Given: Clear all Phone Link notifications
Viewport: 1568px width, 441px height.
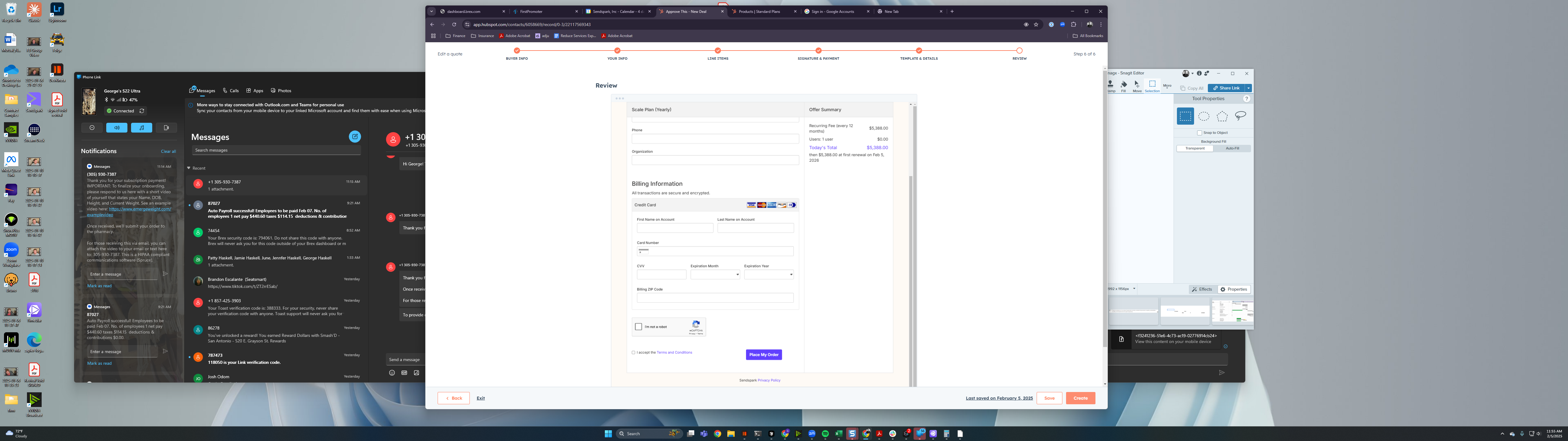Looking at the screenshot, I should 169,152.
